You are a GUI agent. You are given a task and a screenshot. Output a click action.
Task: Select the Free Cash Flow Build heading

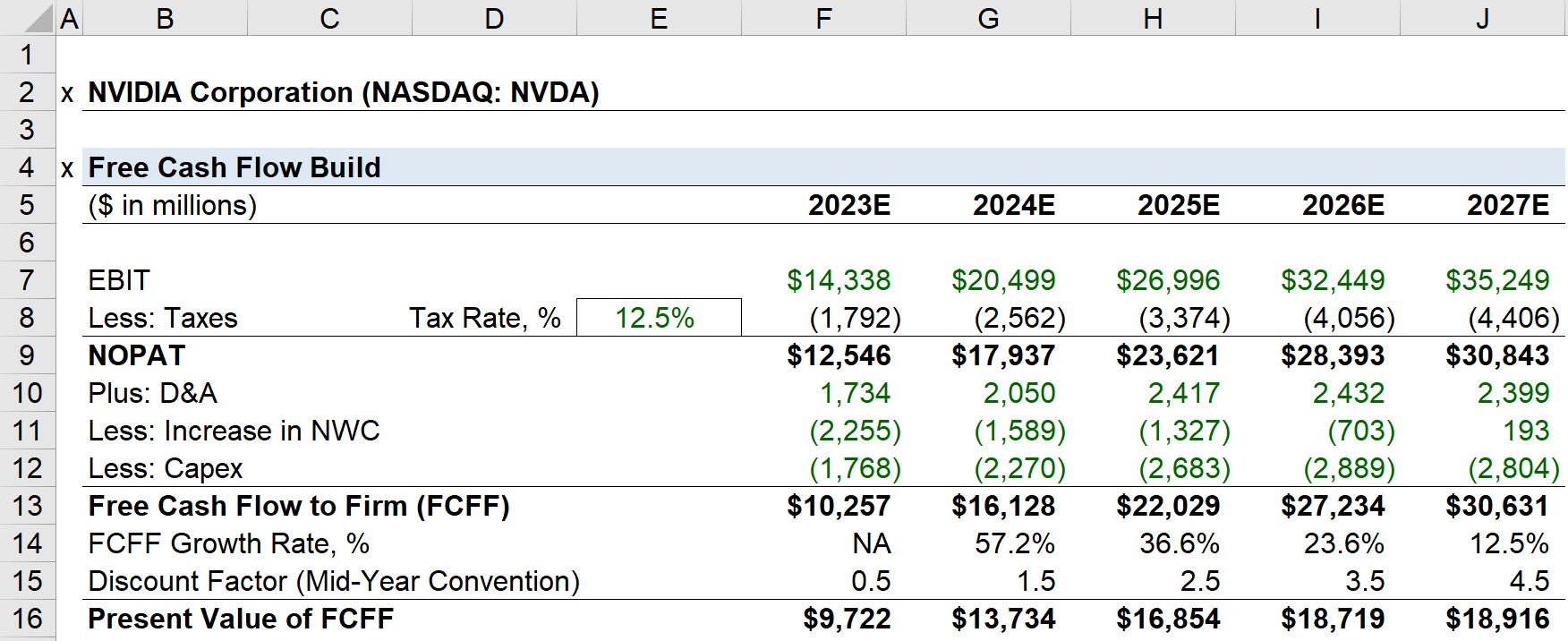(x=234, y=167)
